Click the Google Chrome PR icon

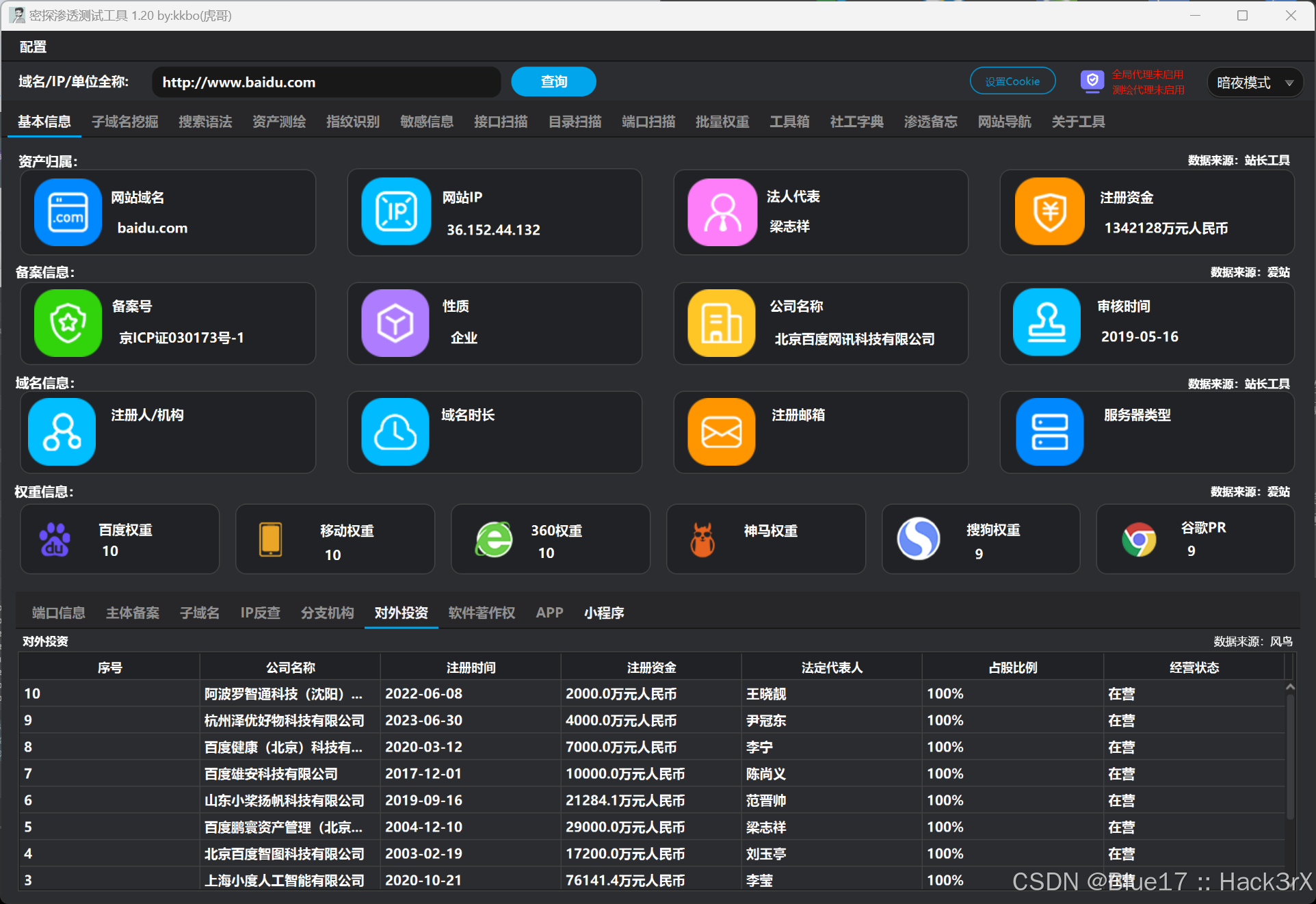click(1138, 540)
